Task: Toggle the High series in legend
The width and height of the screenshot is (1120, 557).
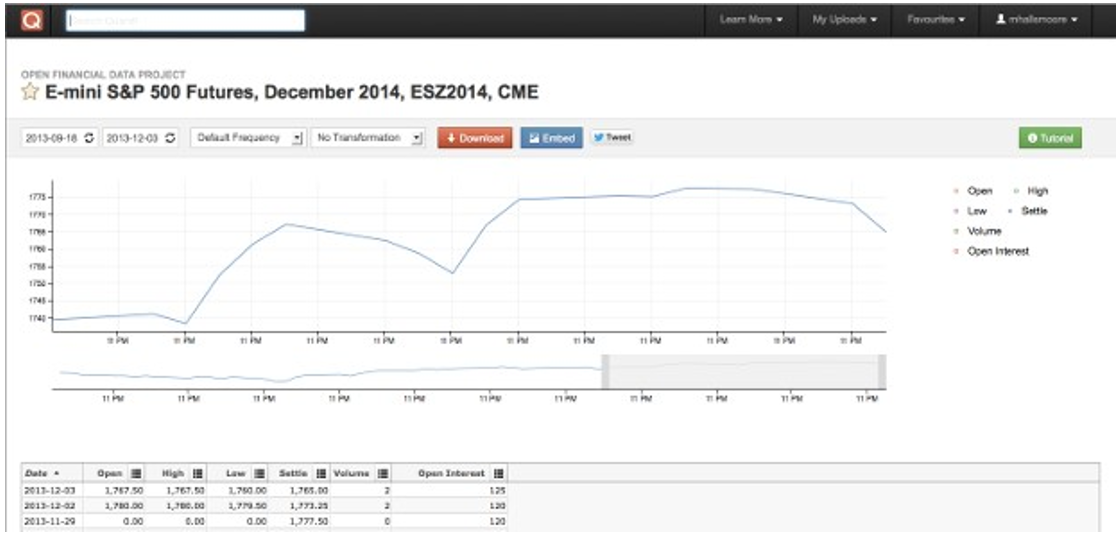Action: pos(1031,191)
